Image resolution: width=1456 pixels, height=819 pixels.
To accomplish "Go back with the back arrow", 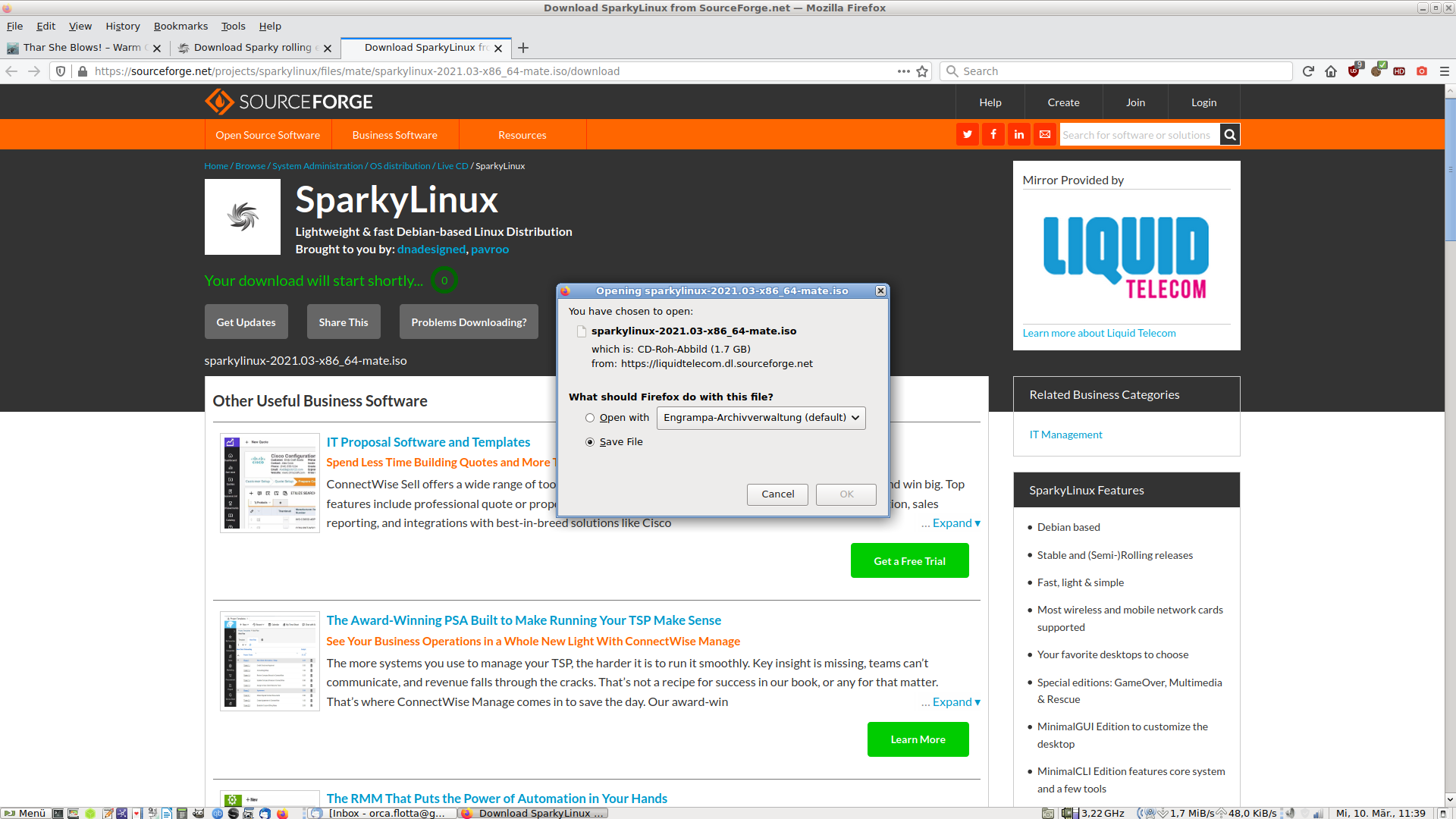I will [11, 71].
